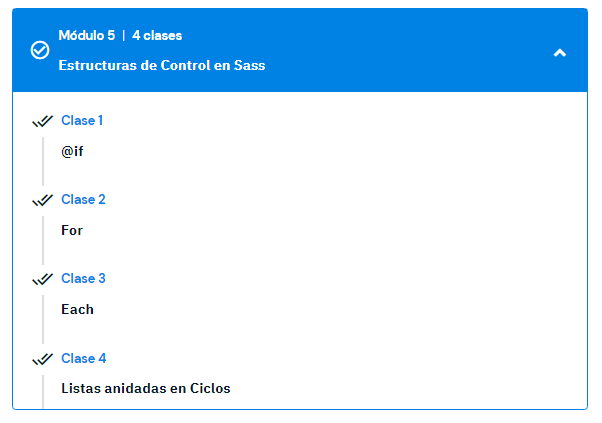Viewport: 602px width, 423px height.
Task: Click the double-check icon beside Clase 2
Action: tap(42, 200)
